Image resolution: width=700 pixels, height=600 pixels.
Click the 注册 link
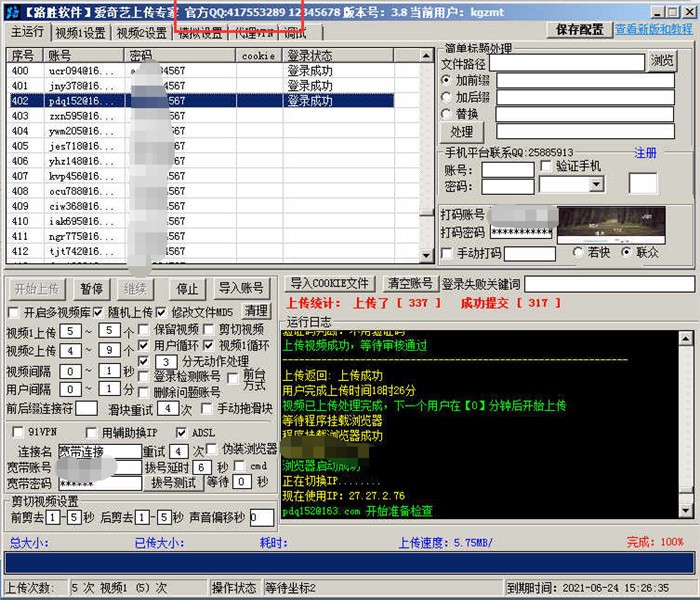click(645, 153)
